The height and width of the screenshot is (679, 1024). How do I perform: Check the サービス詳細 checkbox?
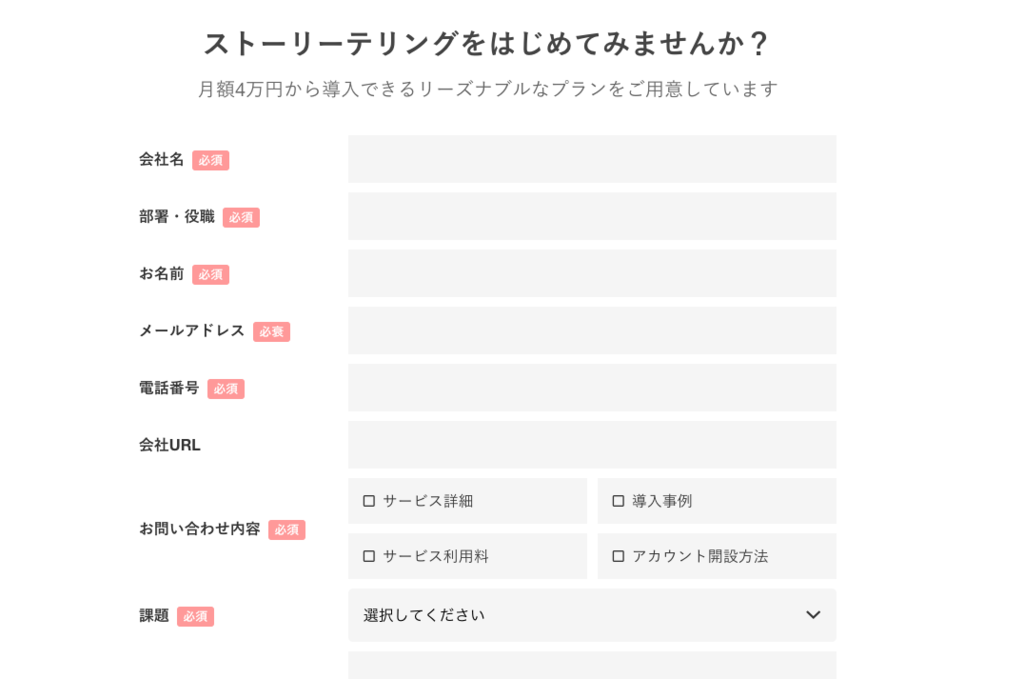tap(368, 500)
